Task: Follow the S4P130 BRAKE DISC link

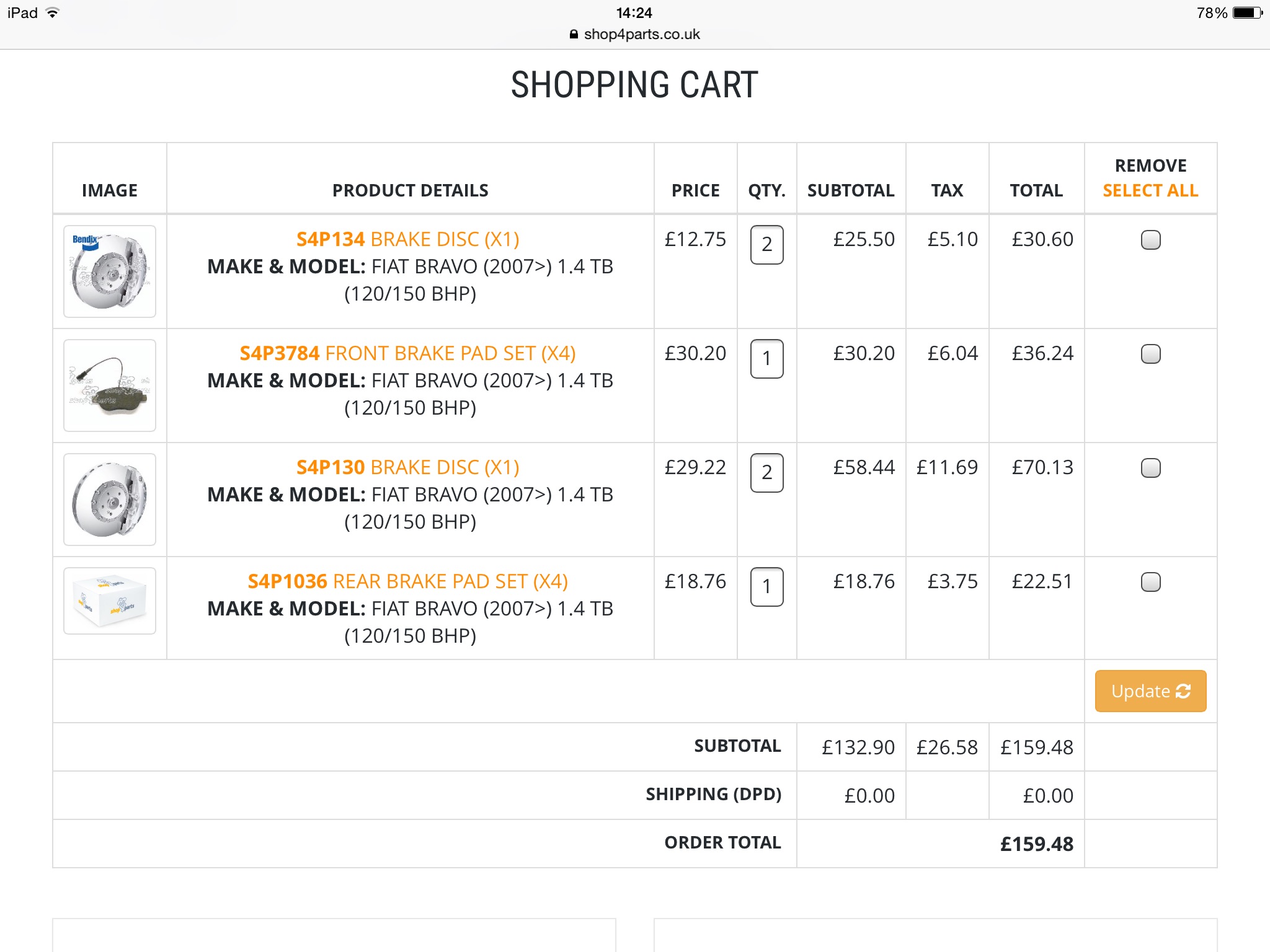Action: pyautogui.click(x=407, y=467)
